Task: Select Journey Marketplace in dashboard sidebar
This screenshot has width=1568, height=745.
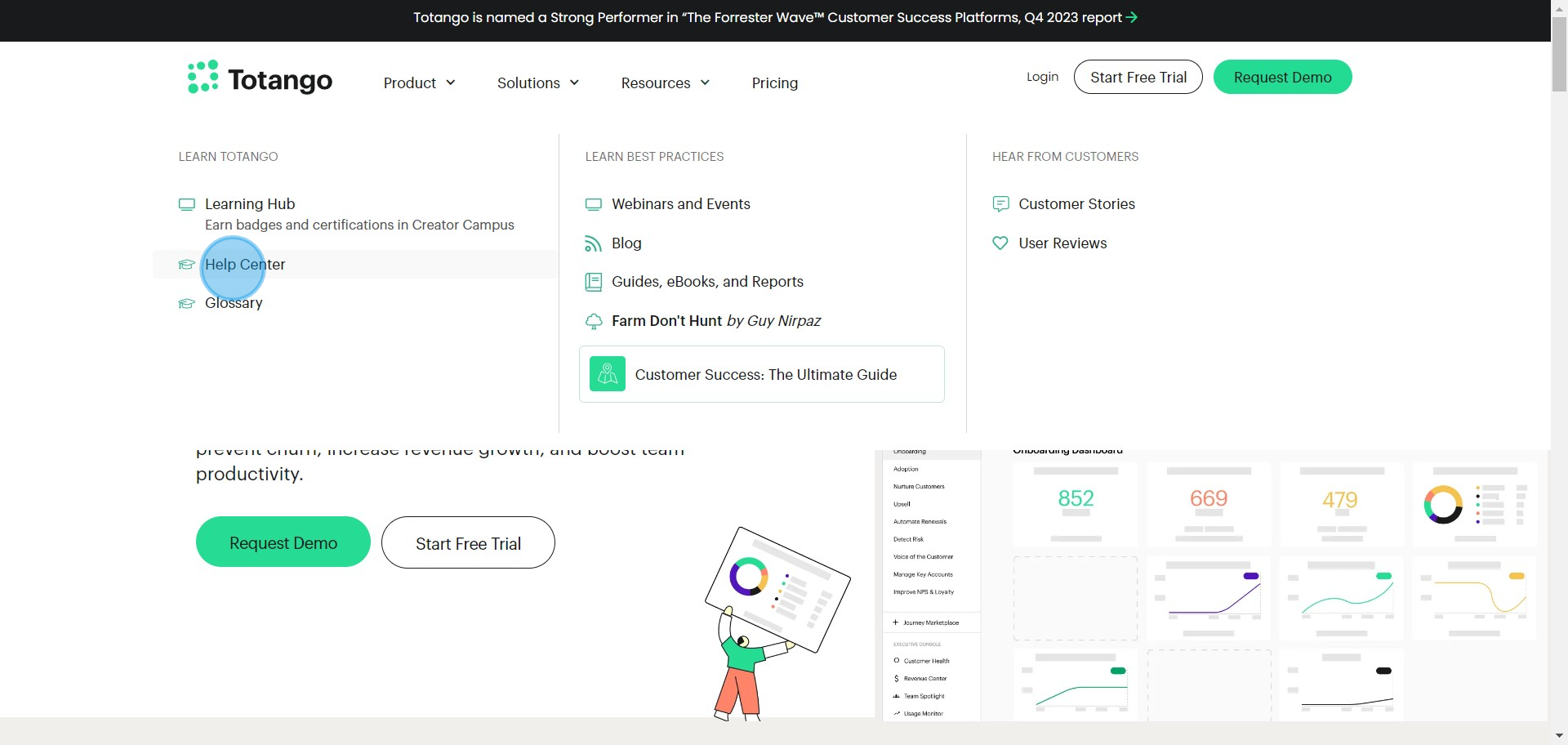Action: [x=926, y=622]
